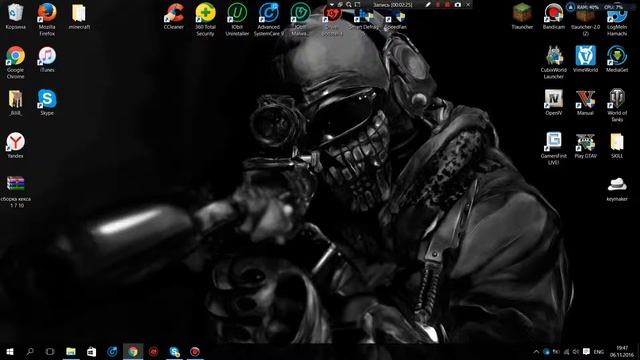The height and width of the screenshot is (360, 640).
Task: Launch VimeWorld desktop shortcut
Action: pyautogui.click(x=585, y=59)
